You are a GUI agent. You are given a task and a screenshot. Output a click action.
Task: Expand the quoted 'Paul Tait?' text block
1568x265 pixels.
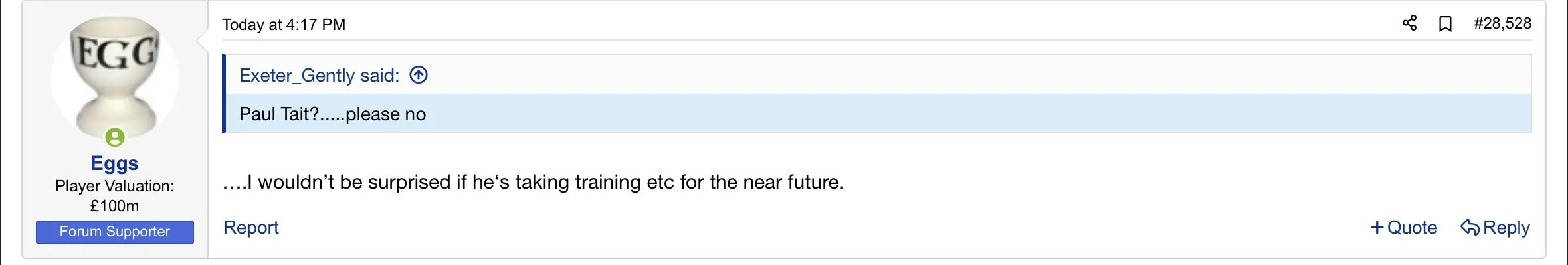[878, 114]
